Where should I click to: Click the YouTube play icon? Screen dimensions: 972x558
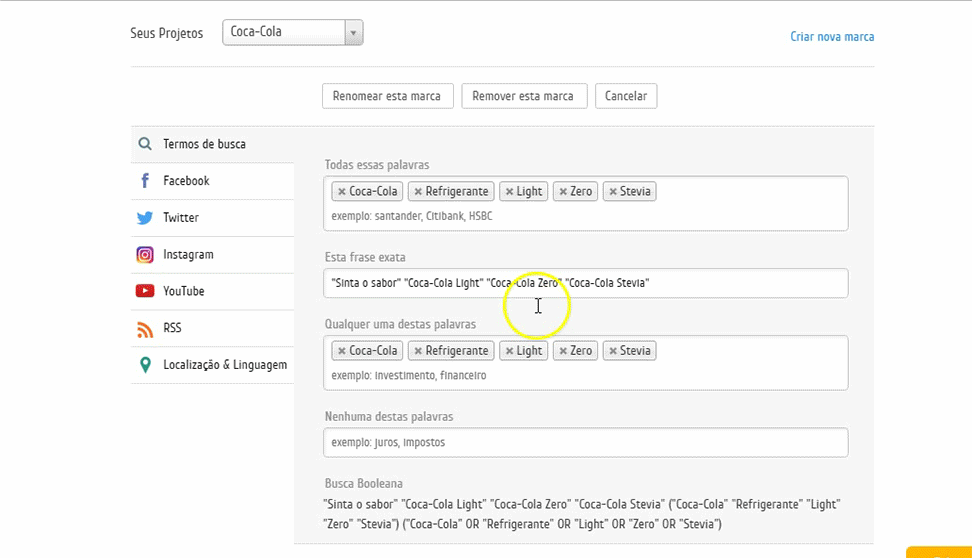(145, 291)
